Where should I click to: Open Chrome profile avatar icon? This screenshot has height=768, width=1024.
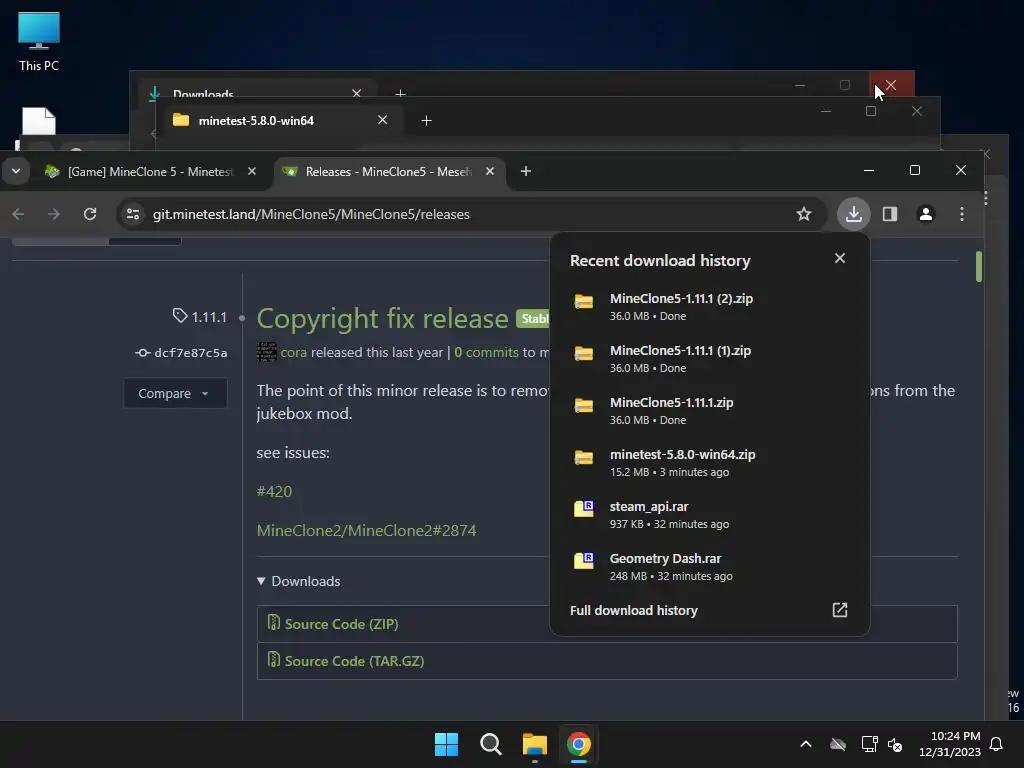[925, 214]
